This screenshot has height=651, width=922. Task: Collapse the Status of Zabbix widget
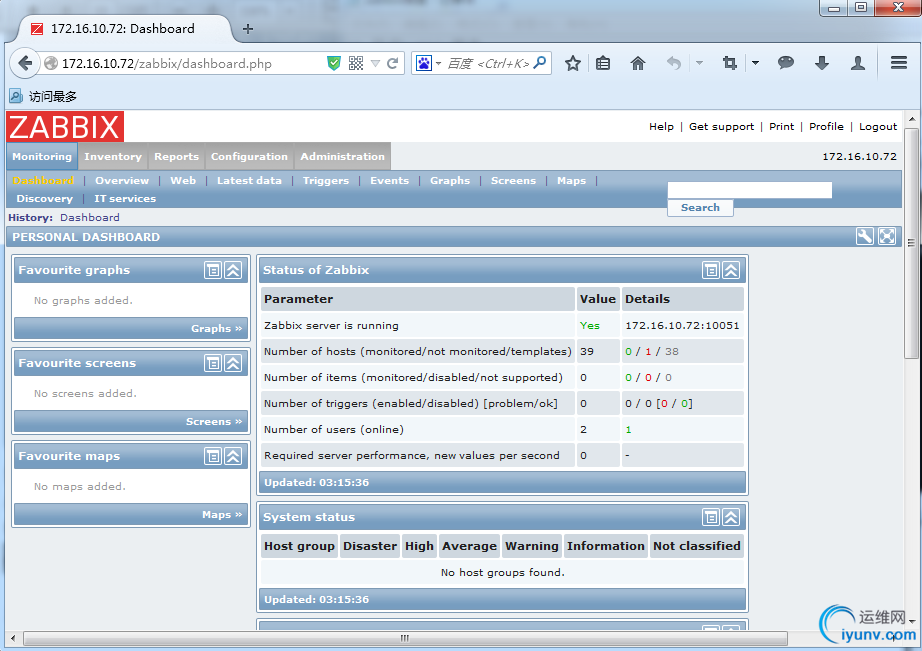(731, 270)
